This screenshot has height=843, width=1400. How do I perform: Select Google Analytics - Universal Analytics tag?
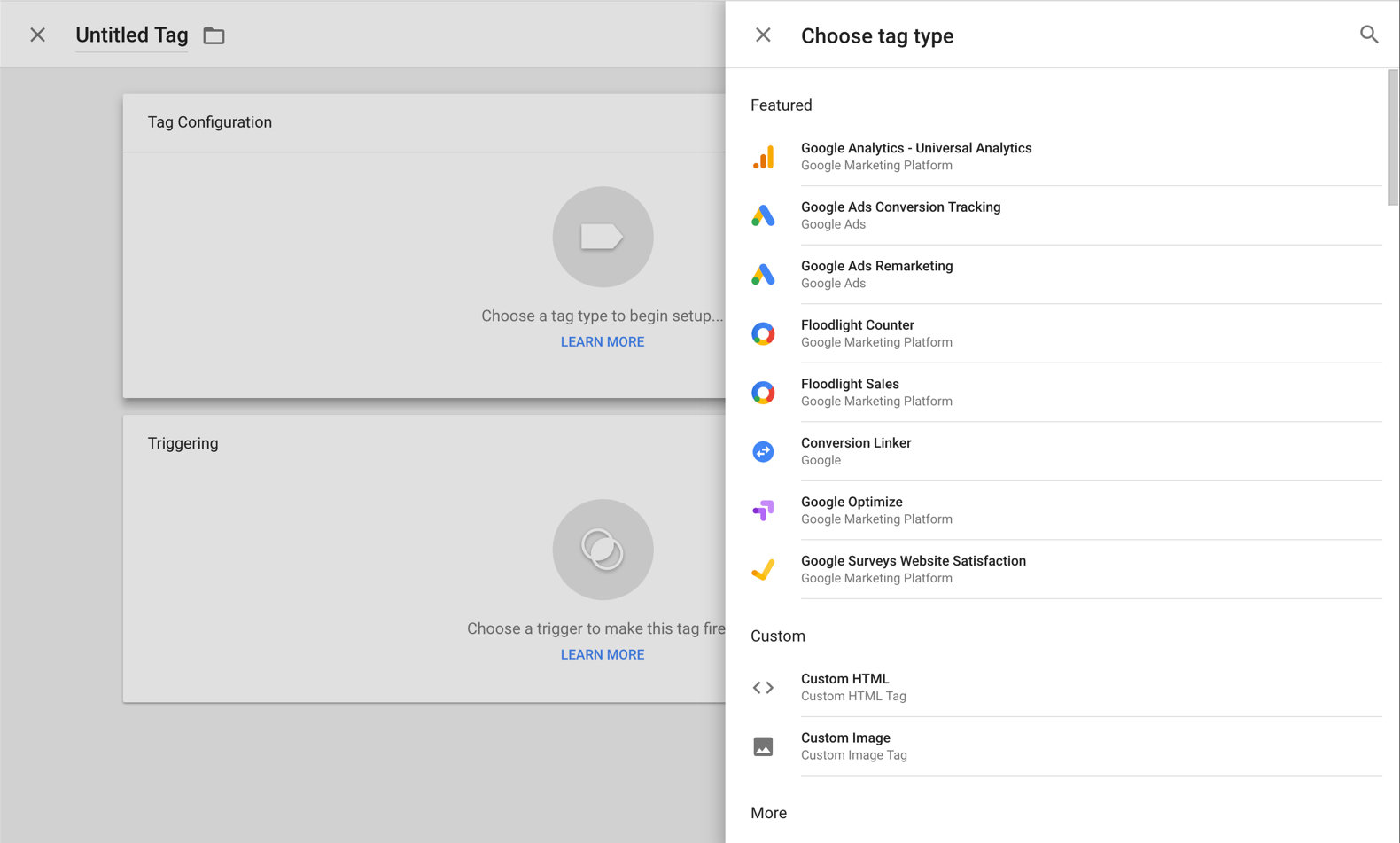pyautogui.click(x=1066, y=156)
